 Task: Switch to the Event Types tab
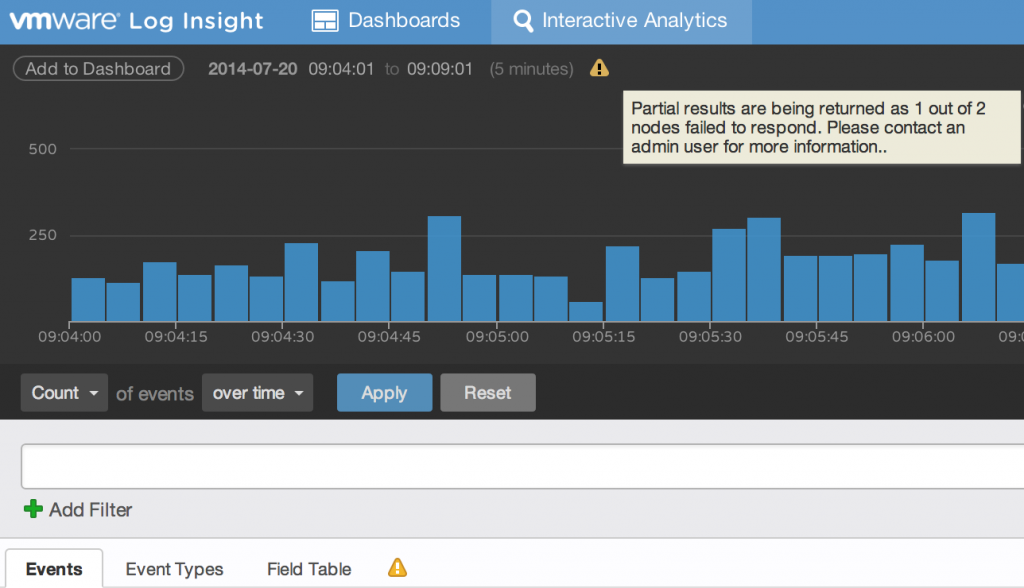tap(174, 569)
